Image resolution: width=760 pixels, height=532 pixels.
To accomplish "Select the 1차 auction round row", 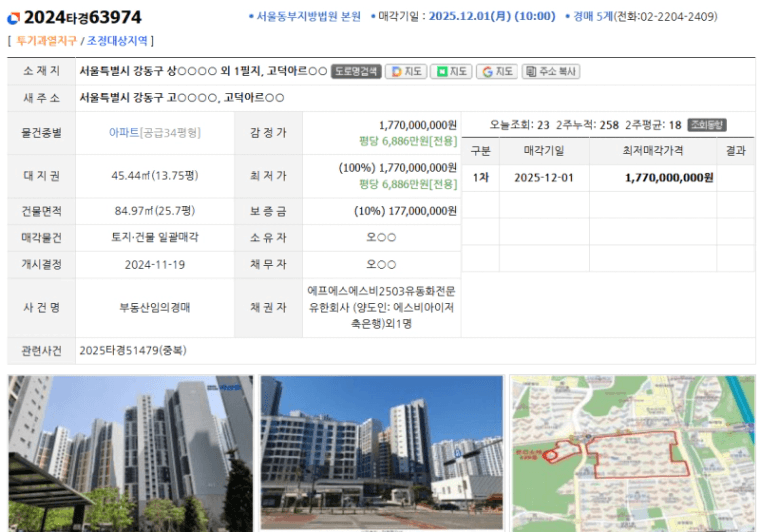I will 480,177.
